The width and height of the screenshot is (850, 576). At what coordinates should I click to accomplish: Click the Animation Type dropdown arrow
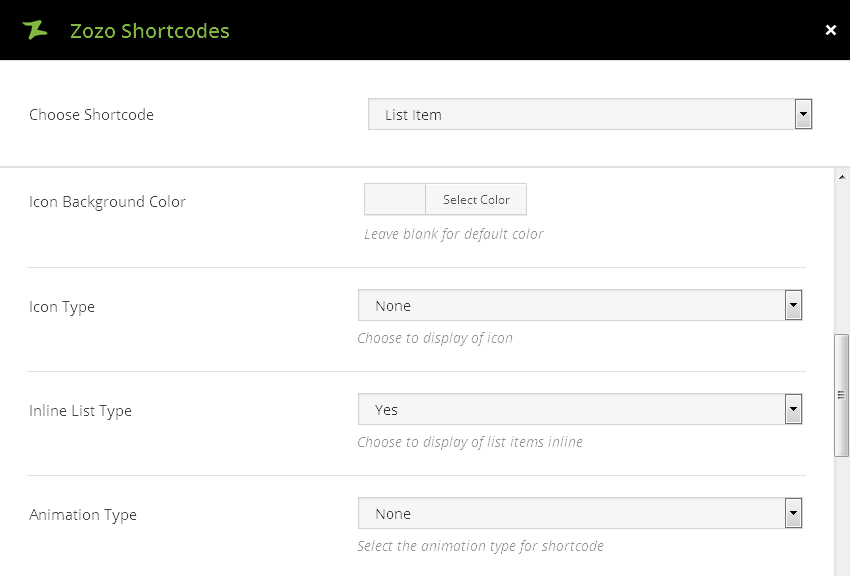click(793, 513)
